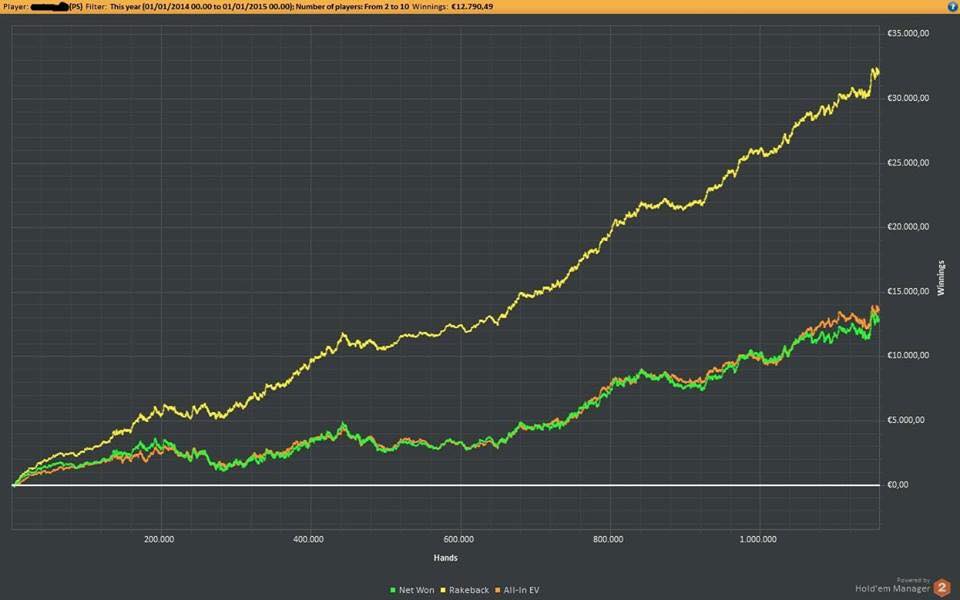This screenshot has width=960, height=600.
Task: Click the €0,00 y-axis label
Action: pos(897,485)
